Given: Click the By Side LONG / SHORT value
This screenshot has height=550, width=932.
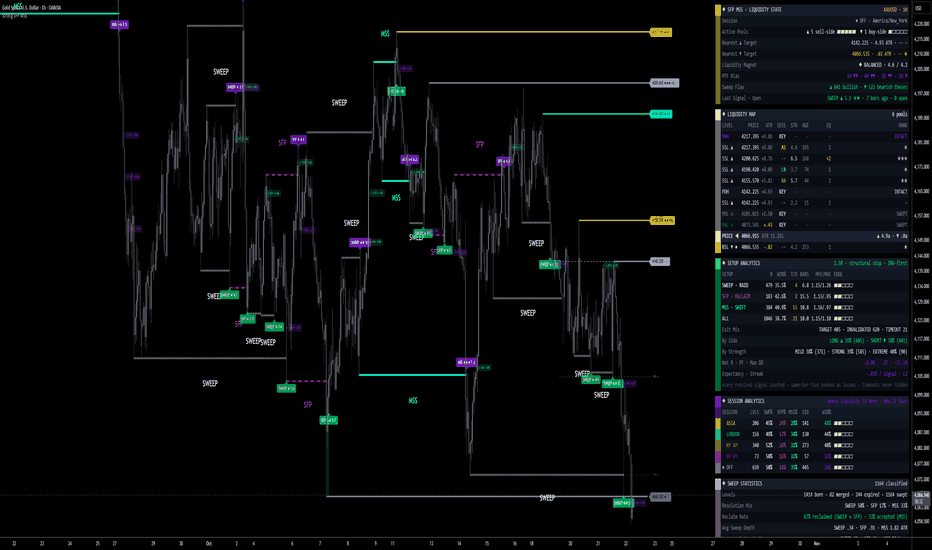Looking at the screenshot, I should coord(868,341).
